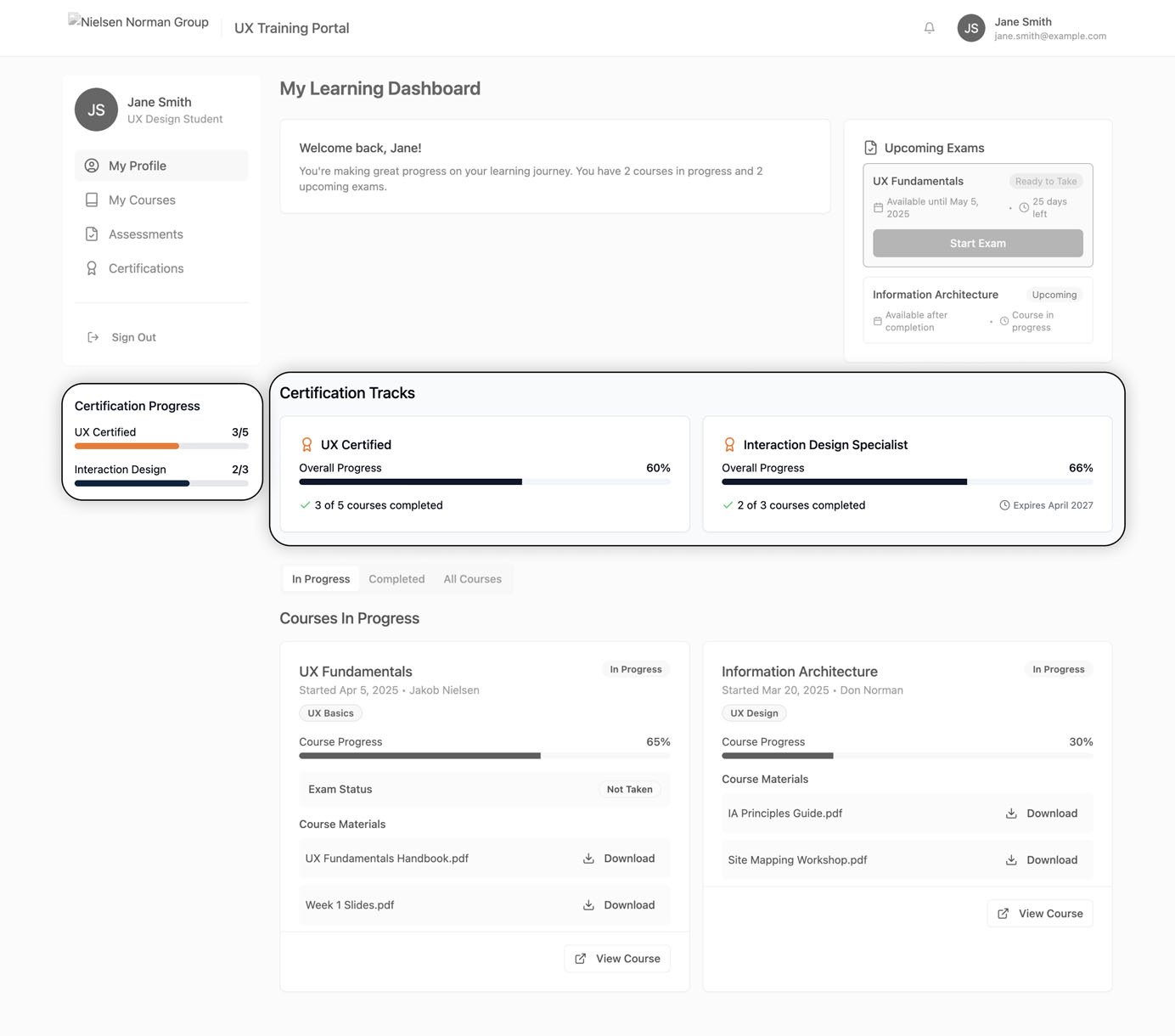The height and width of the screenshot is (1036, 1175).
Task: Toggle the UX Basics category tag
Action: point(330,712)
